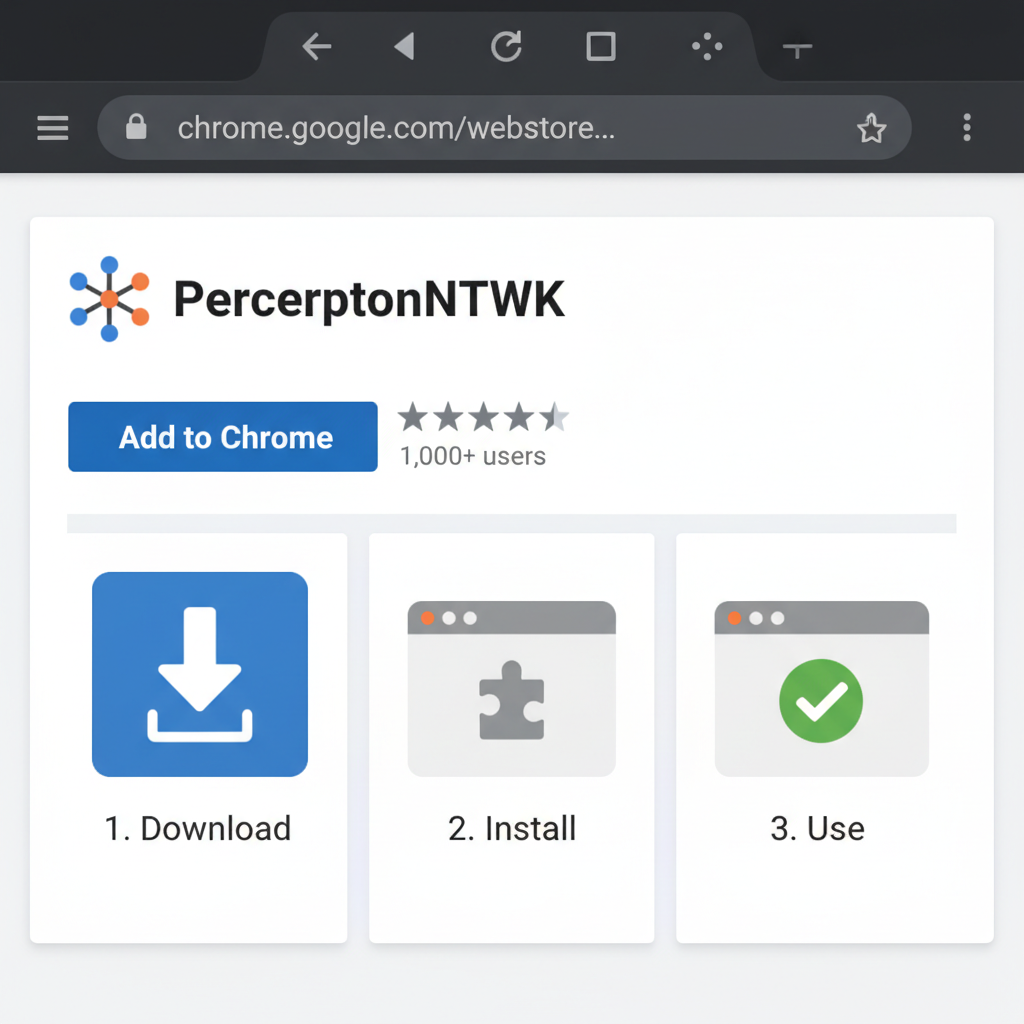Click the padlock security icon in address bar
The width and height of the screenshot is (1024, 1024).
pos(135,128)
